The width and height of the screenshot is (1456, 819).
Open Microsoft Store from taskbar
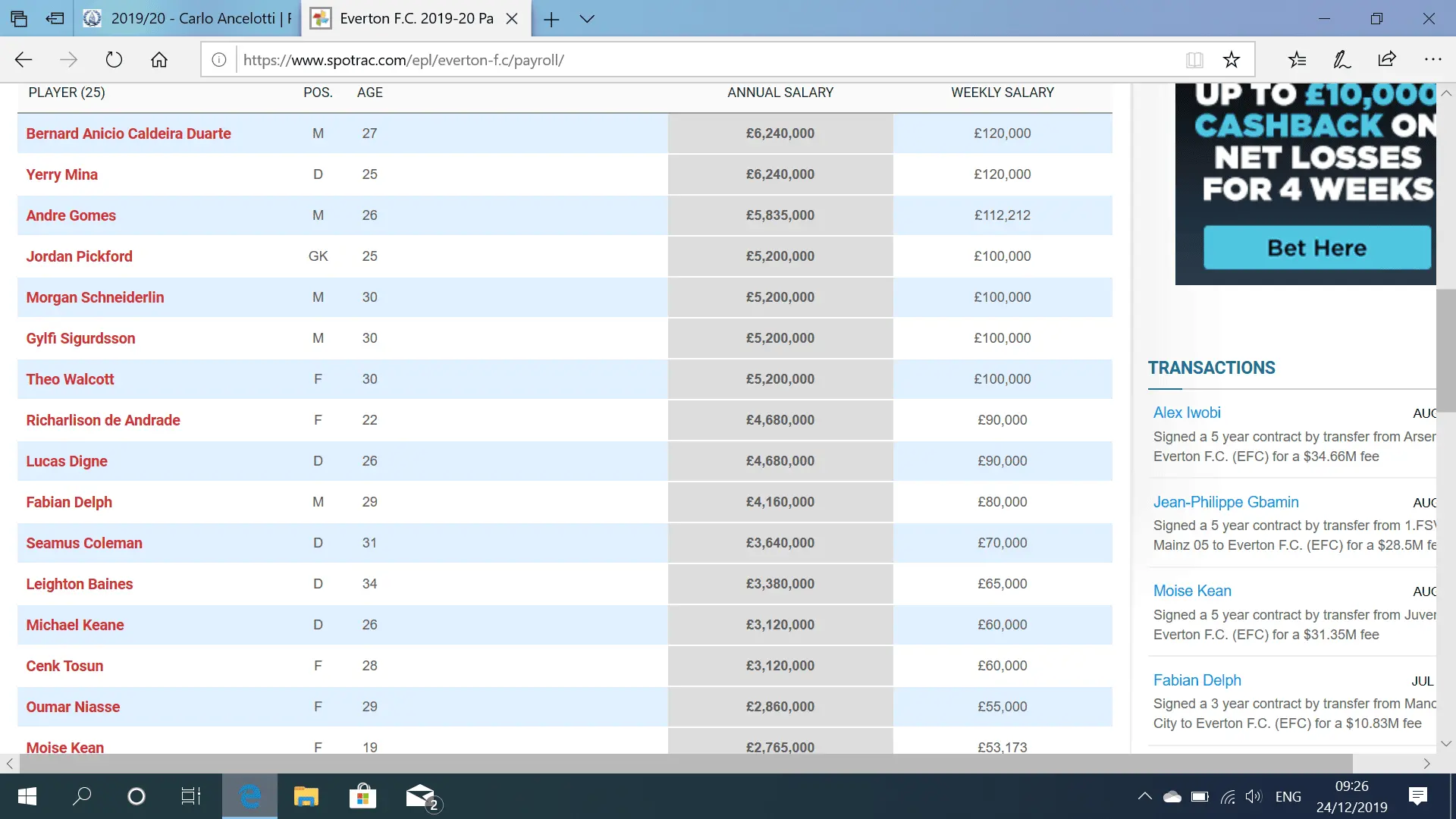[362, 796]
